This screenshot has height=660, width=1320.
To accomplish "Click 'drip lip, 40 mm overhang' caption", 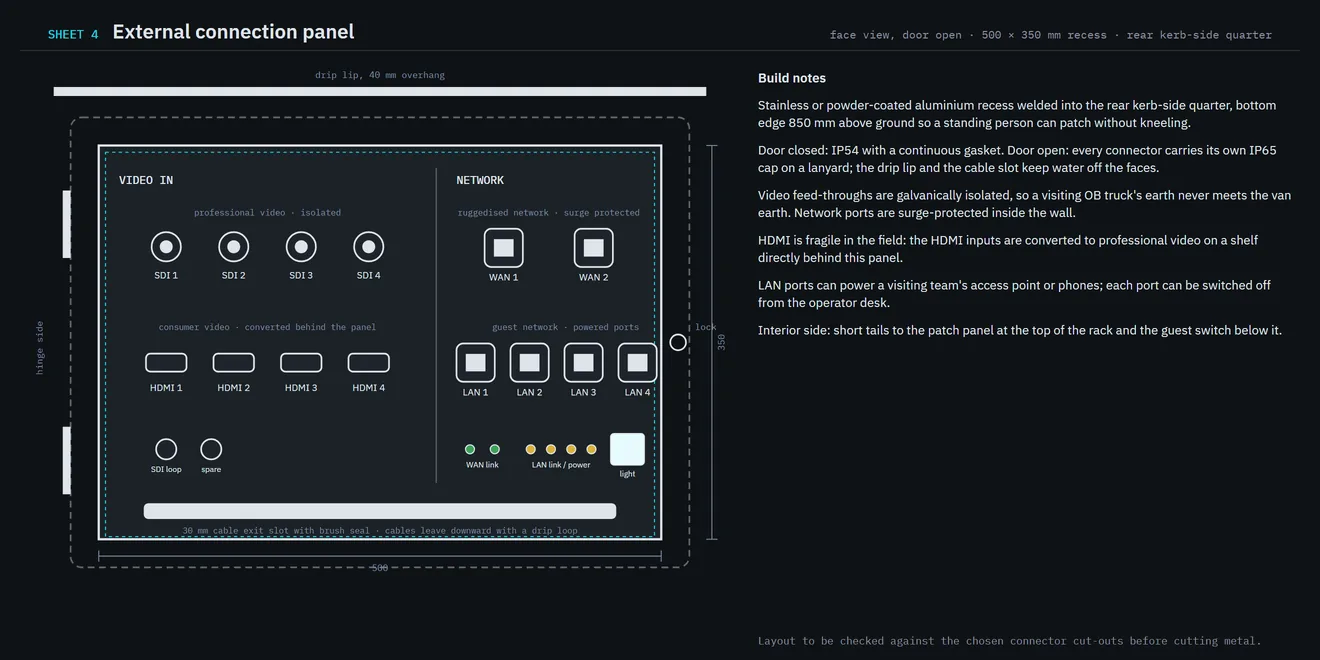I will (380, 75).
